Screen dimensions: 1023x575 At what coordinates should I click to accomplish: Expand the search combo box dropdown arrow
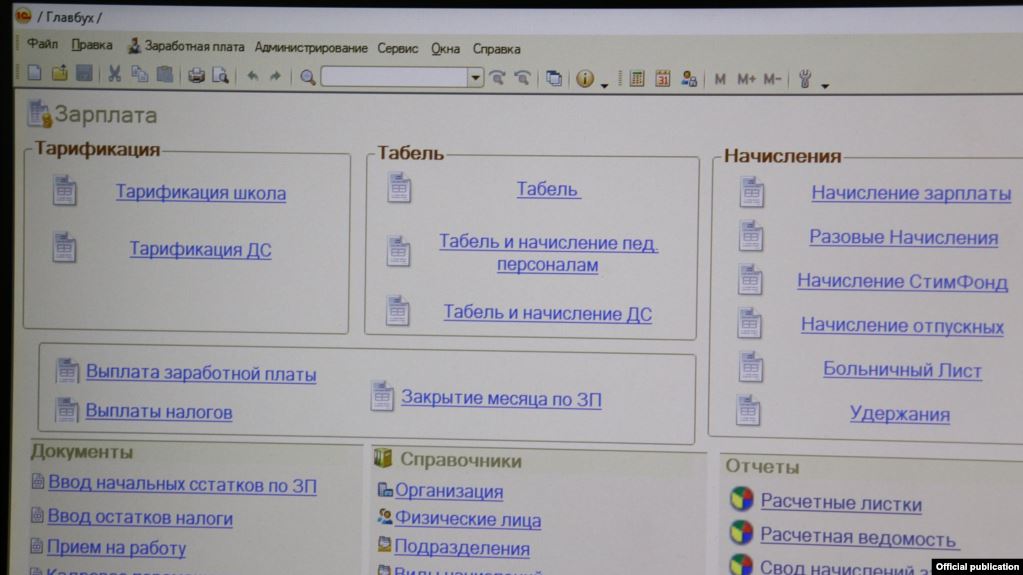475,78
